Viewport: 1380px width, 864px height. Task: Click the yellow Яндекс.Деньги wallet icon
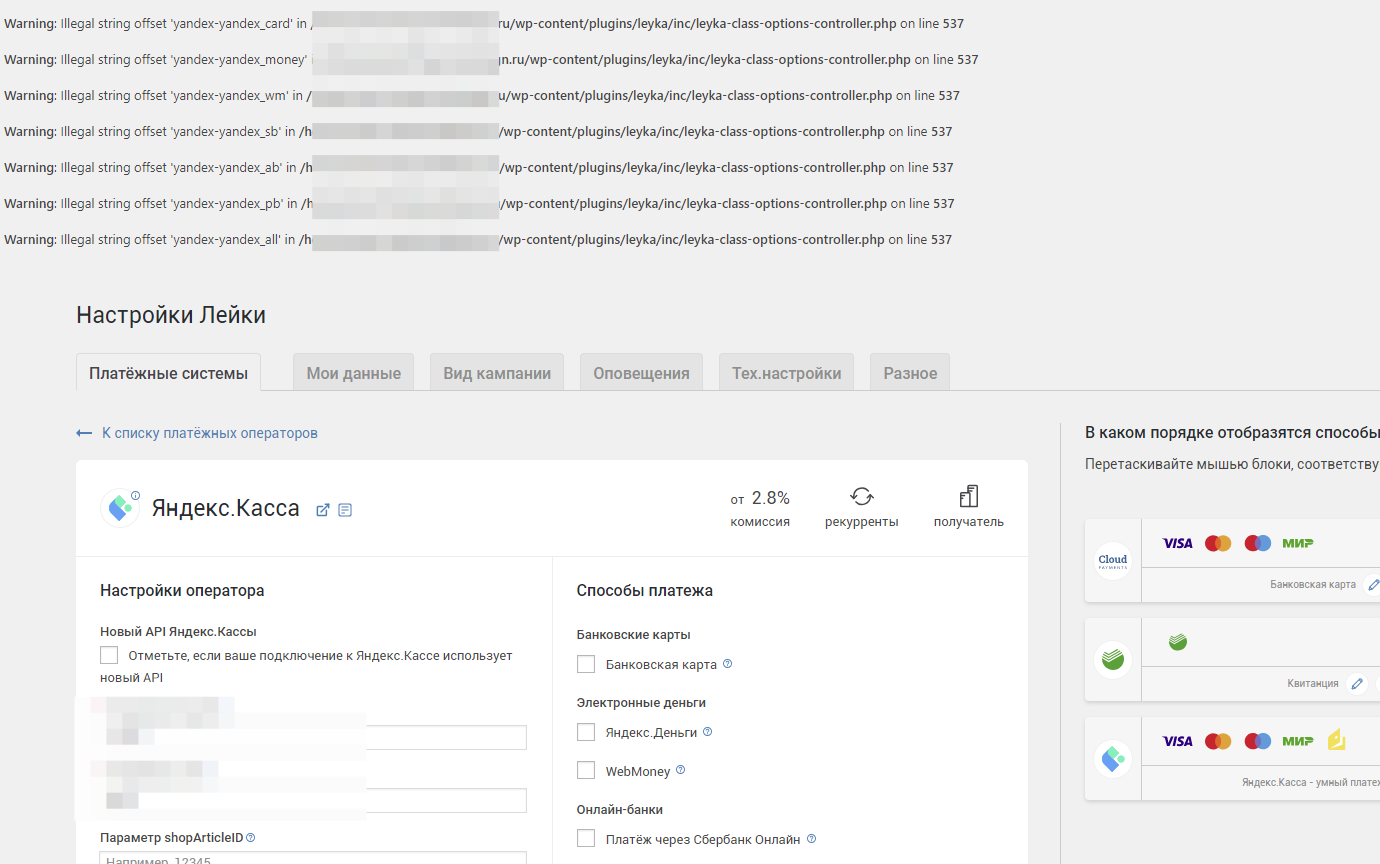pos(1336,740)
